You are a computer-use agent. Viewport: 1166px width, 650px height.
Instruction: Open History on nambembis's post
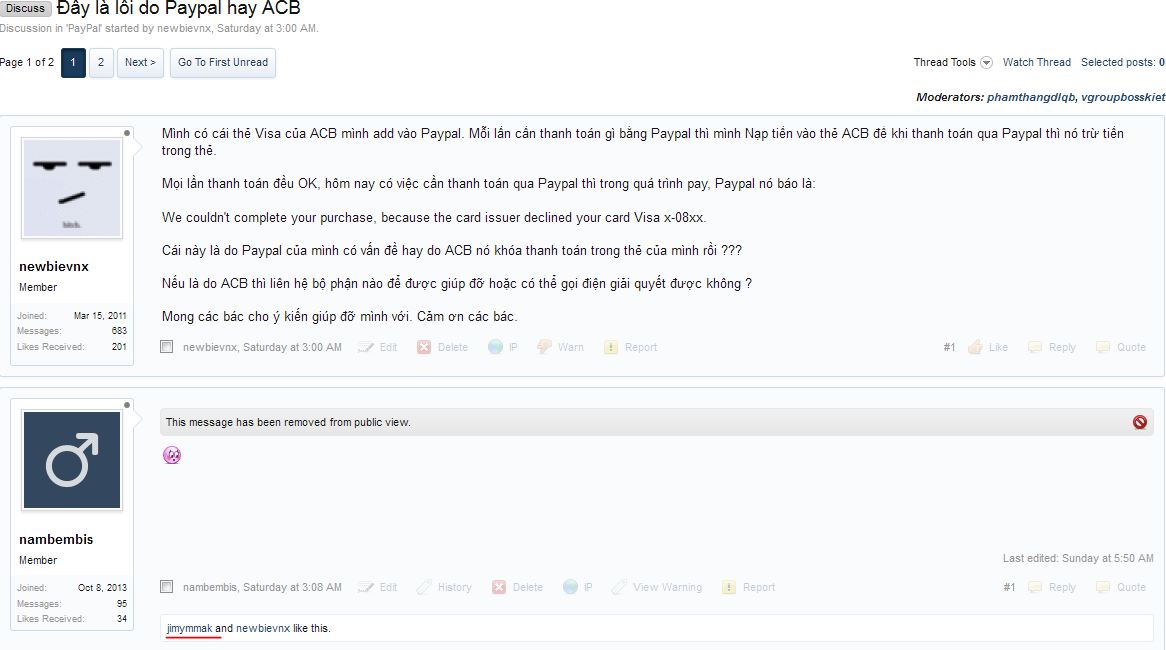point(445,588)
